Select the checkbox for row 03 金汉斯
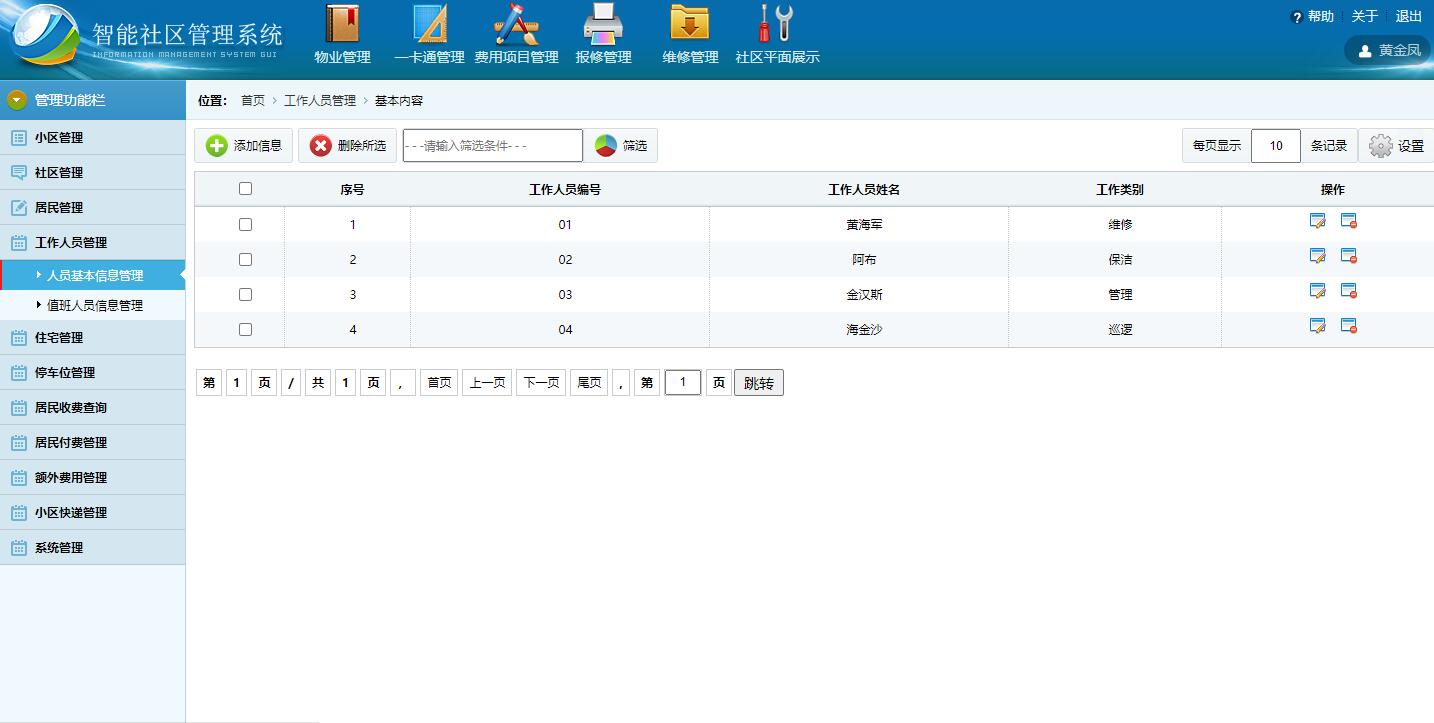The image size is (1434, 723). tap(246, 295)
